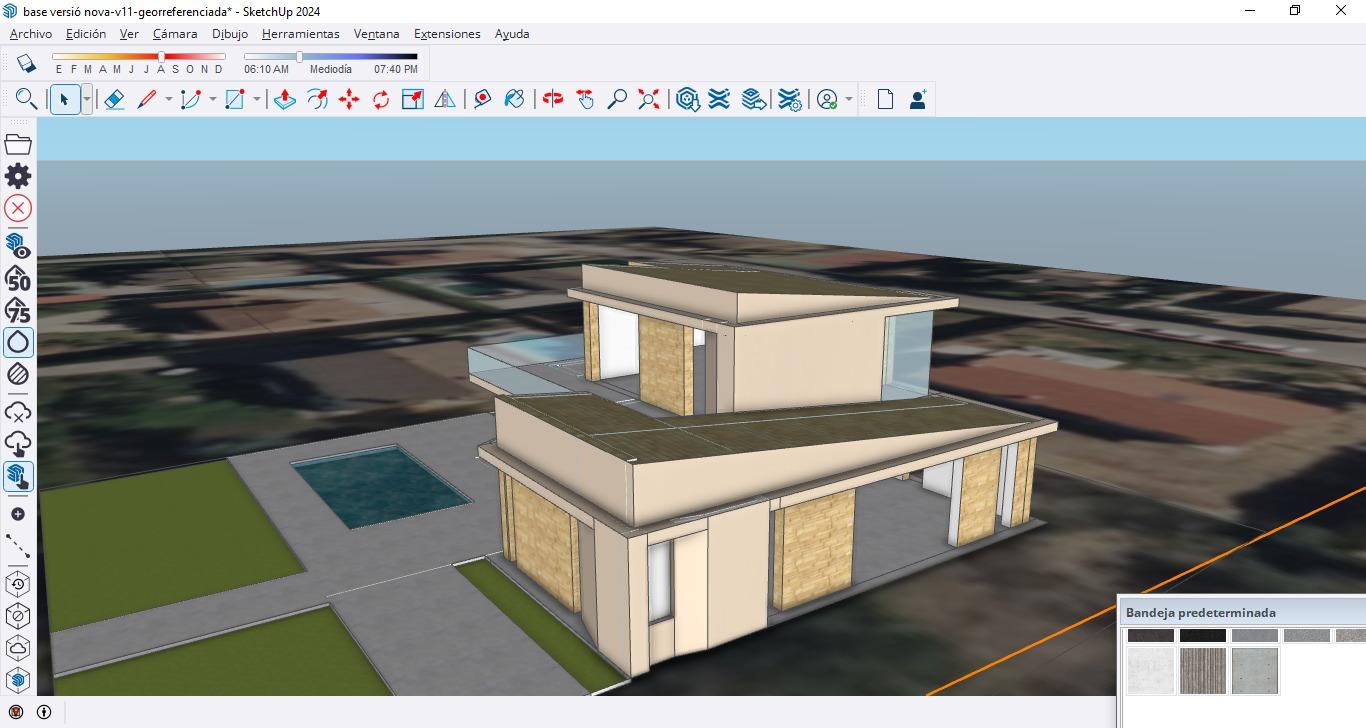
Task: Click the time-of-day shadow slider handle
Action: (x=299, y=57)
